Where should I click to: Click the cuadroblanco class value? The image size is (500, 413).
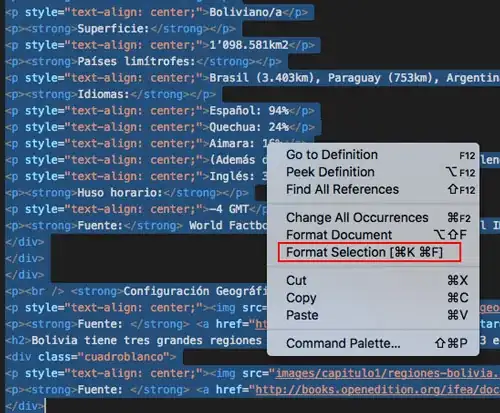(124, 357)
